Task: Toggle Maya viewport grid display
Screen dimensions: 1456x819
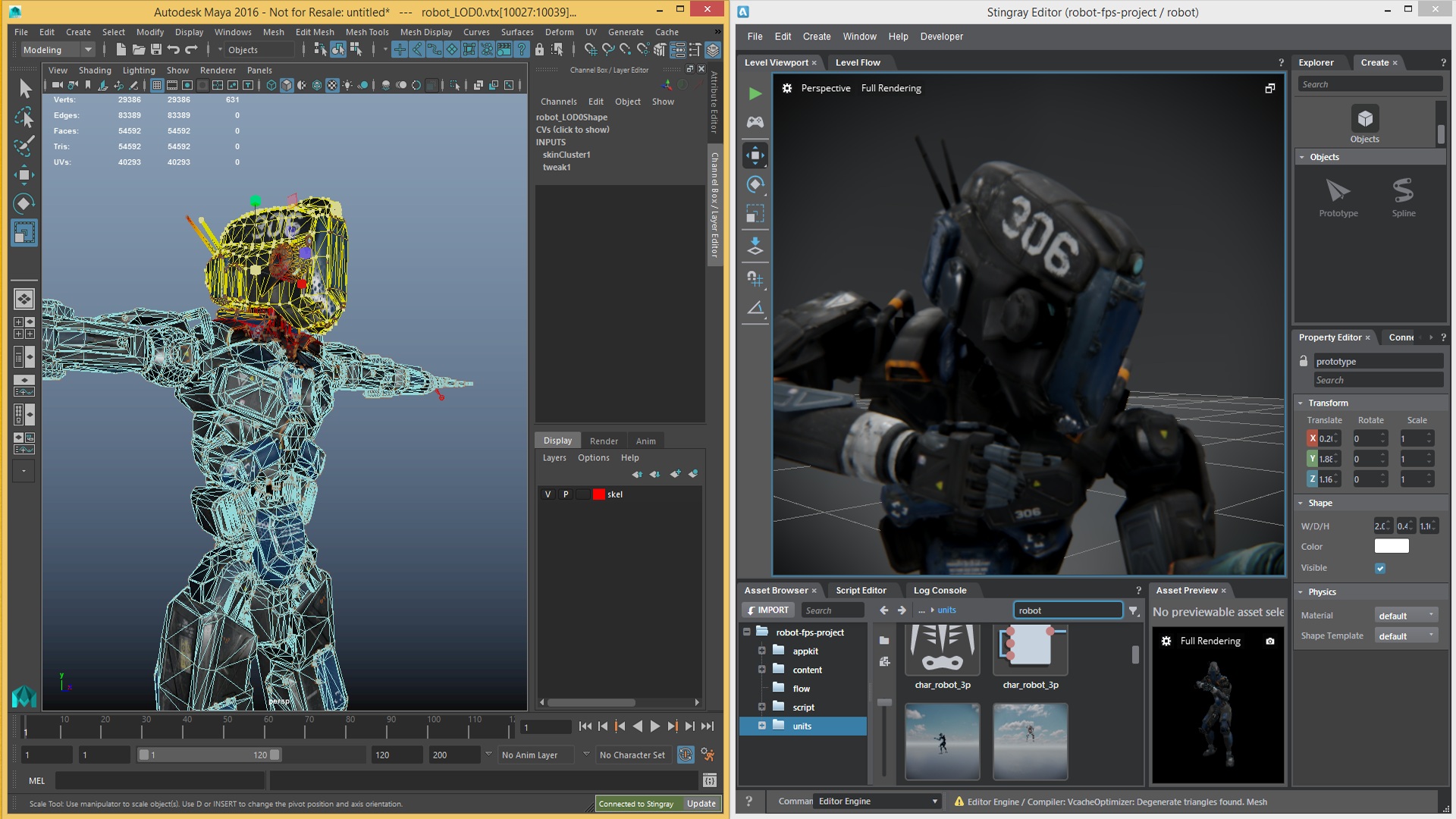Action: tap(157, 85)
